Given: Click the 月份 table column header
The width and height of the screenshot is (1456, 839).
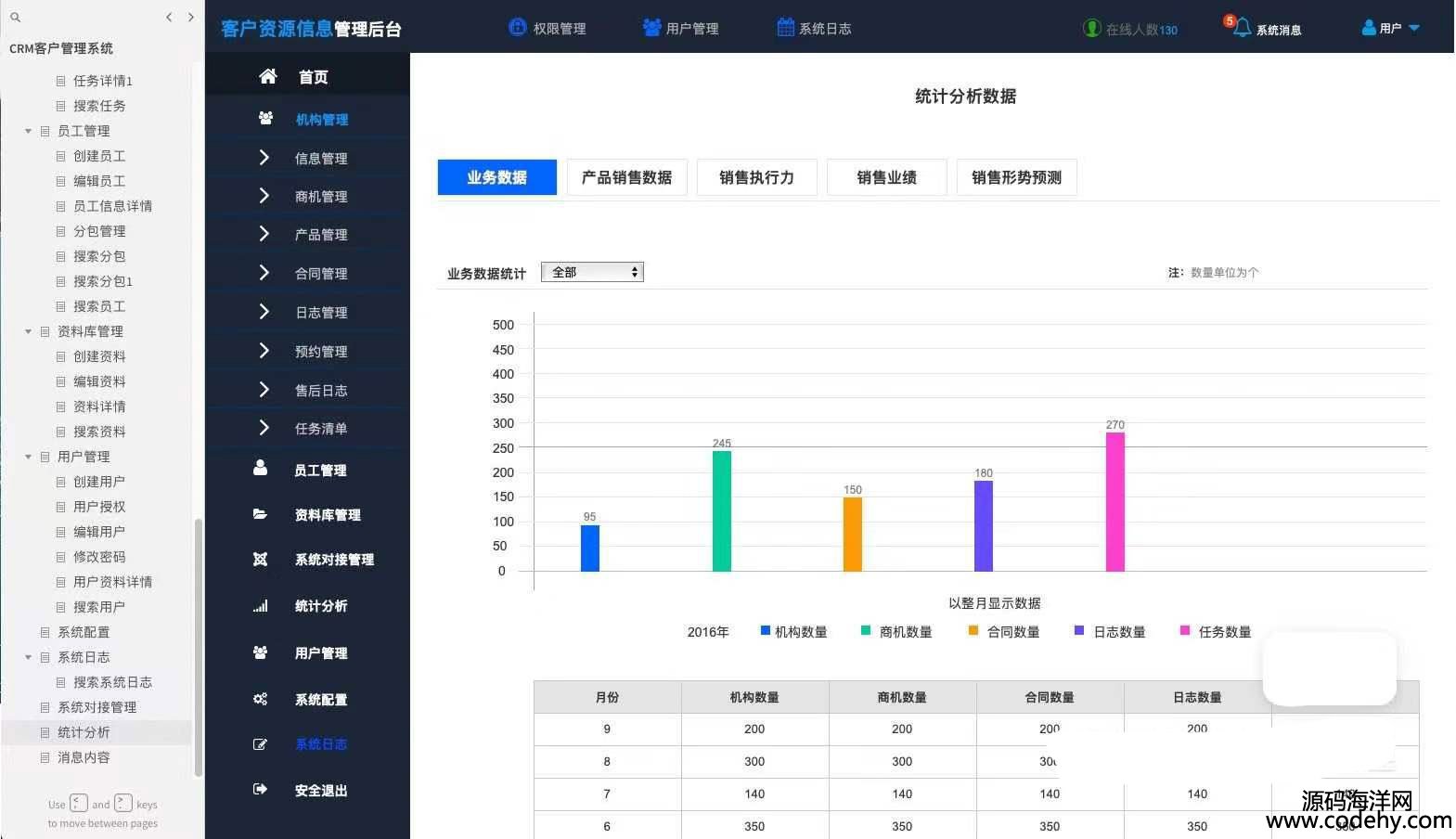Looking at the screenshot, I should [607, 697].
